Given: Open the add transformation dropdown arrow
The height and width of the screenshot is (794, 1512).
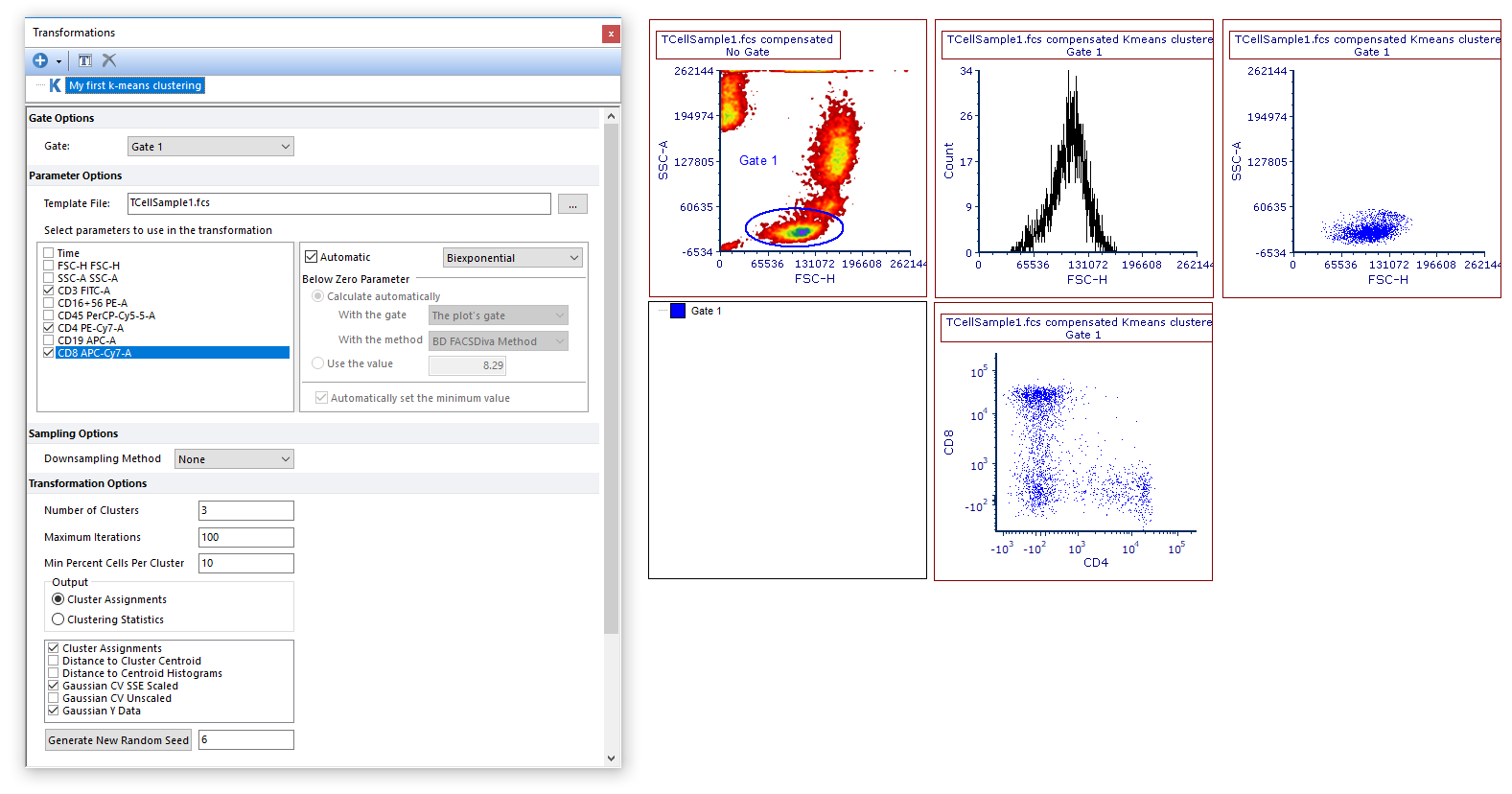Looking at the screenshot, I should tap(58, 61).
